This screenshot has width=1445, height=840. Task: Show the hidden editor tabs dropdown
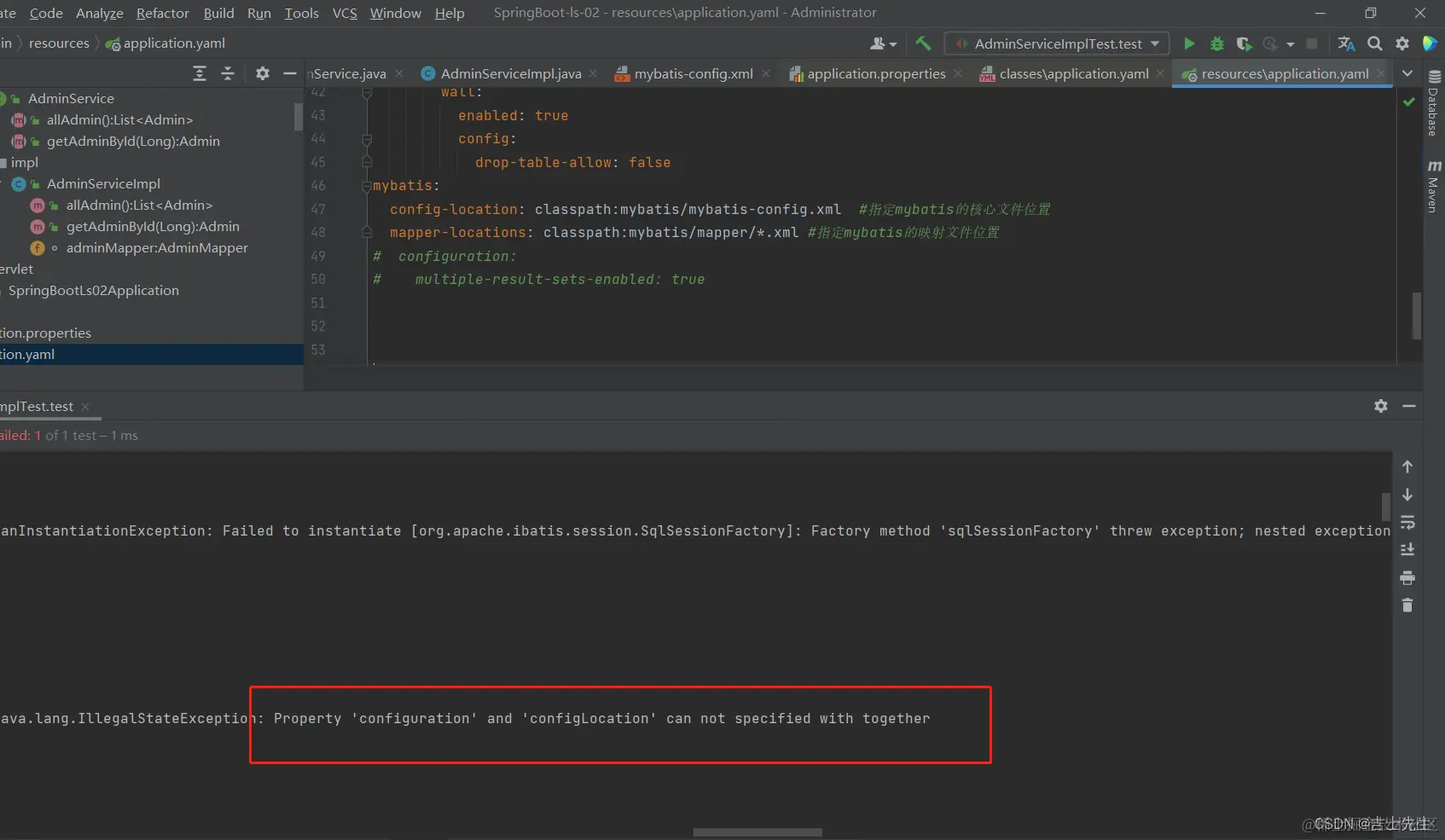(1407, 73)
